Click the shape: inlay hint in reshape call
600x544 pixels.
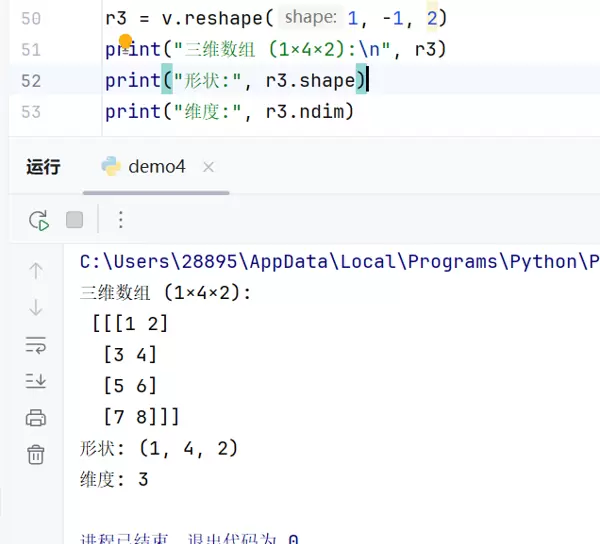pos(310,19)
